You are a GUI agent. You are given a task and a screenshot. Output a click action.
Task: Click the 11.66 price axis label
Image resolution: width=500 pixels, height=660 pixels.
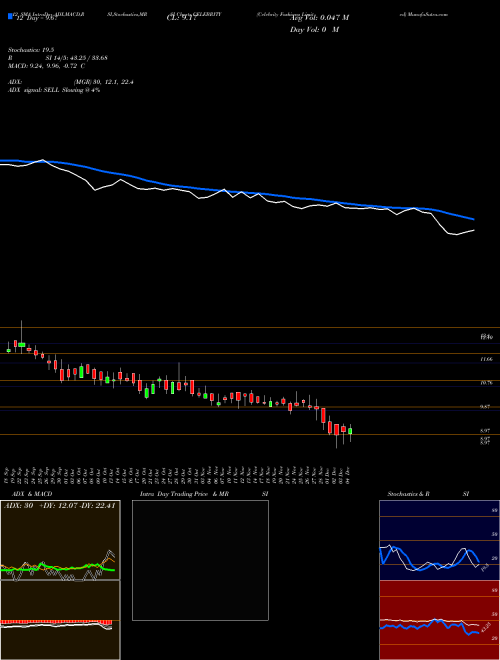tap(486, 359)
